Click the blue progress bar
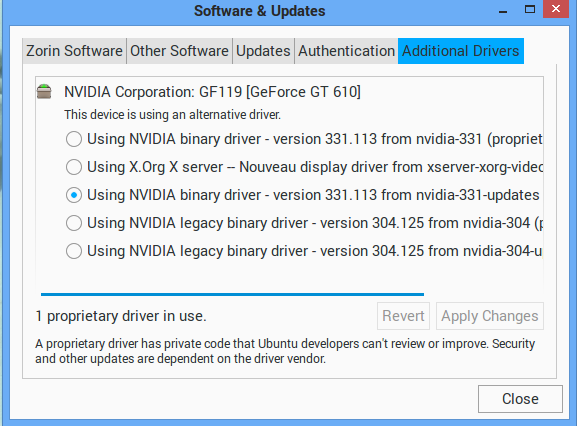Screen dimensions: 577x426 point(232,294)
